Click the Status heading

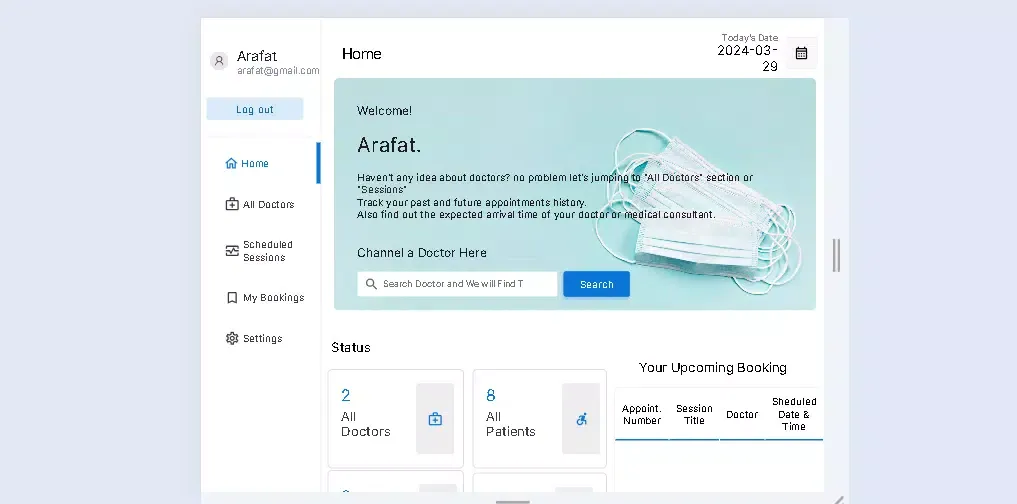click(351, 348)
